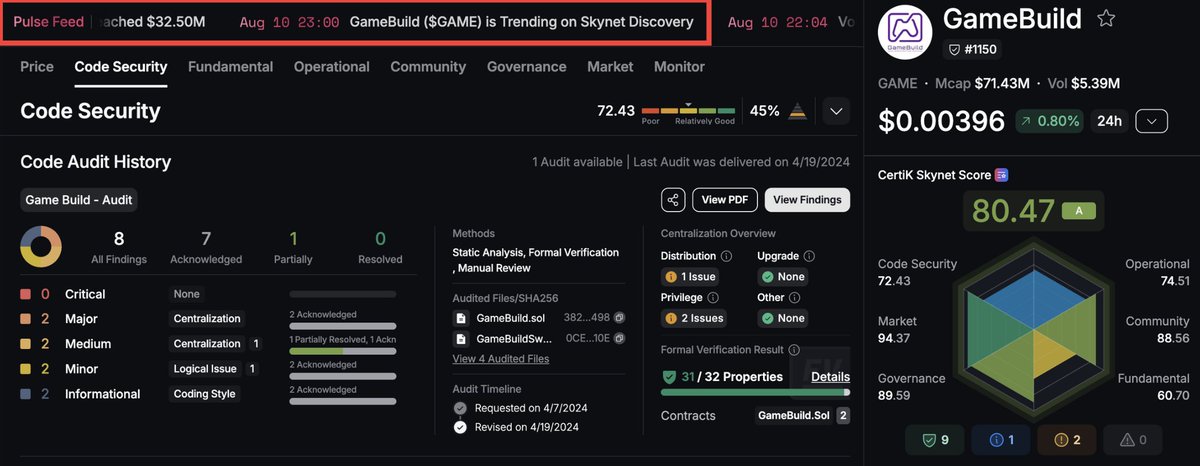Click the None badge under Upgrade
Image resolution: width=1200 pixels, height=466 pixels.
(783, 277)
